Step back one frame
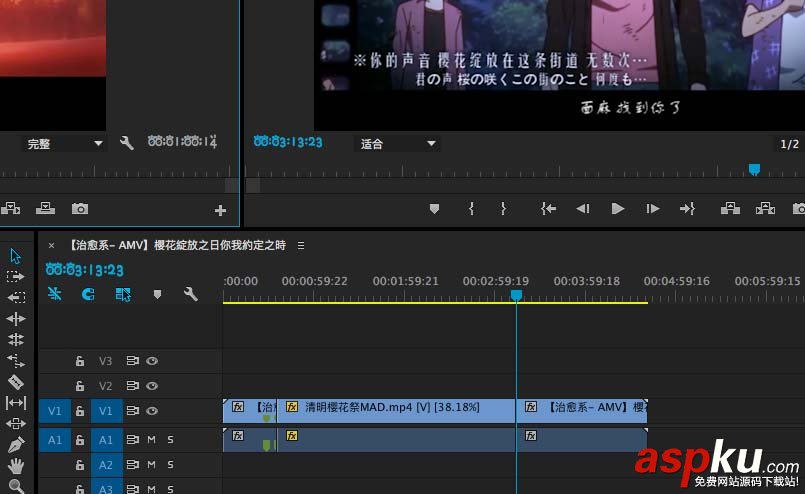This screenshot has height=494, width=805. 583,208
